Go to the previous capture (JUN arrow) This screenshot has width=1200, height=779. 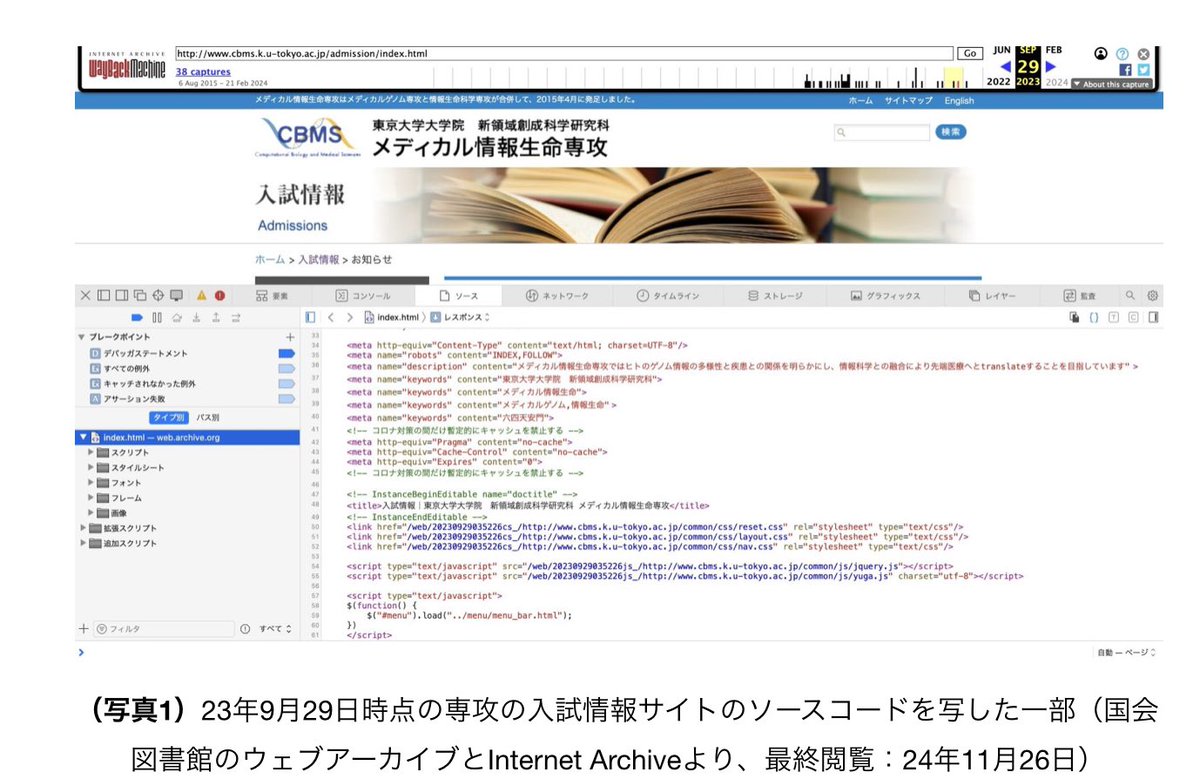[1006, 67]
